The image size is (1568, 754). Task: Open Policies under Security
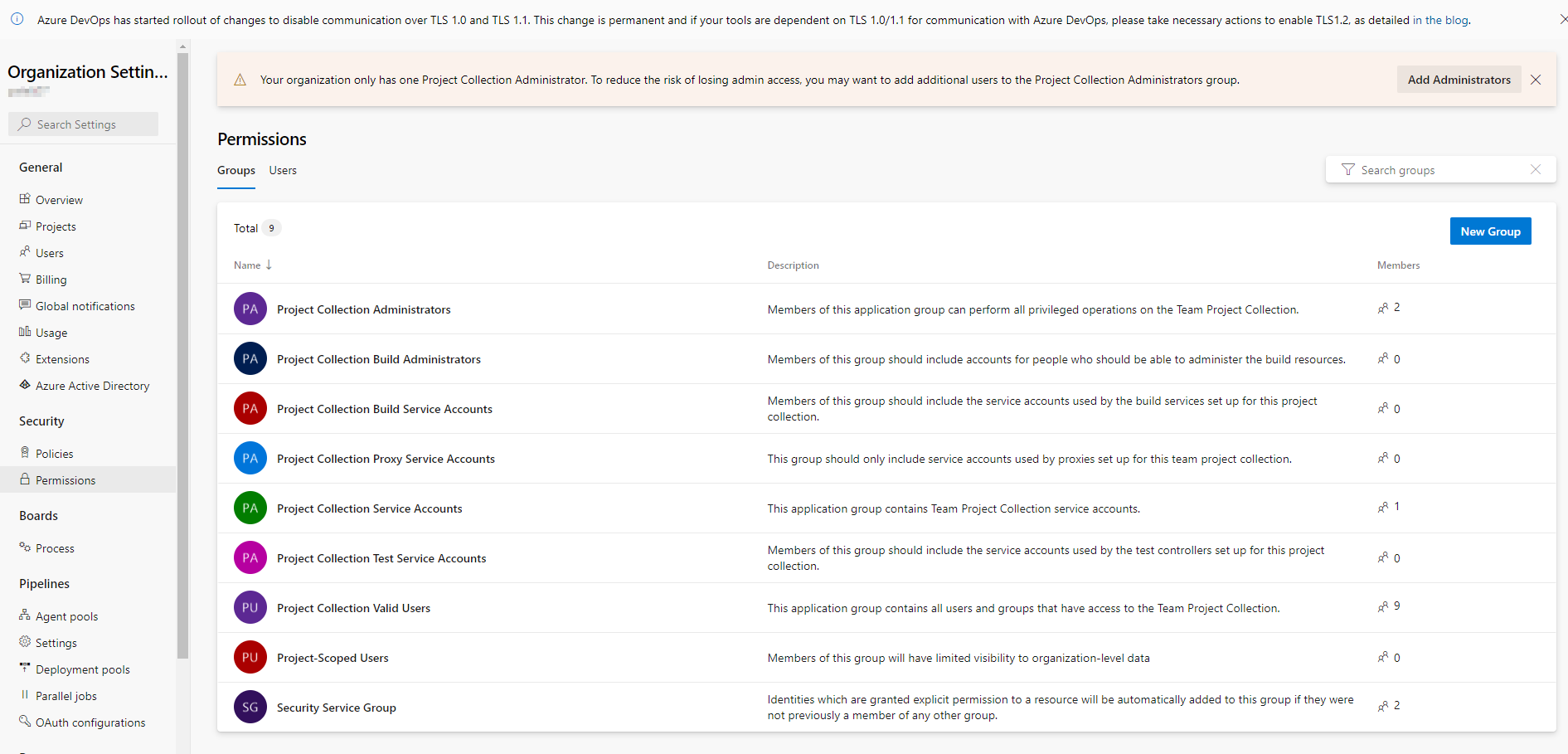coord(54,454)
